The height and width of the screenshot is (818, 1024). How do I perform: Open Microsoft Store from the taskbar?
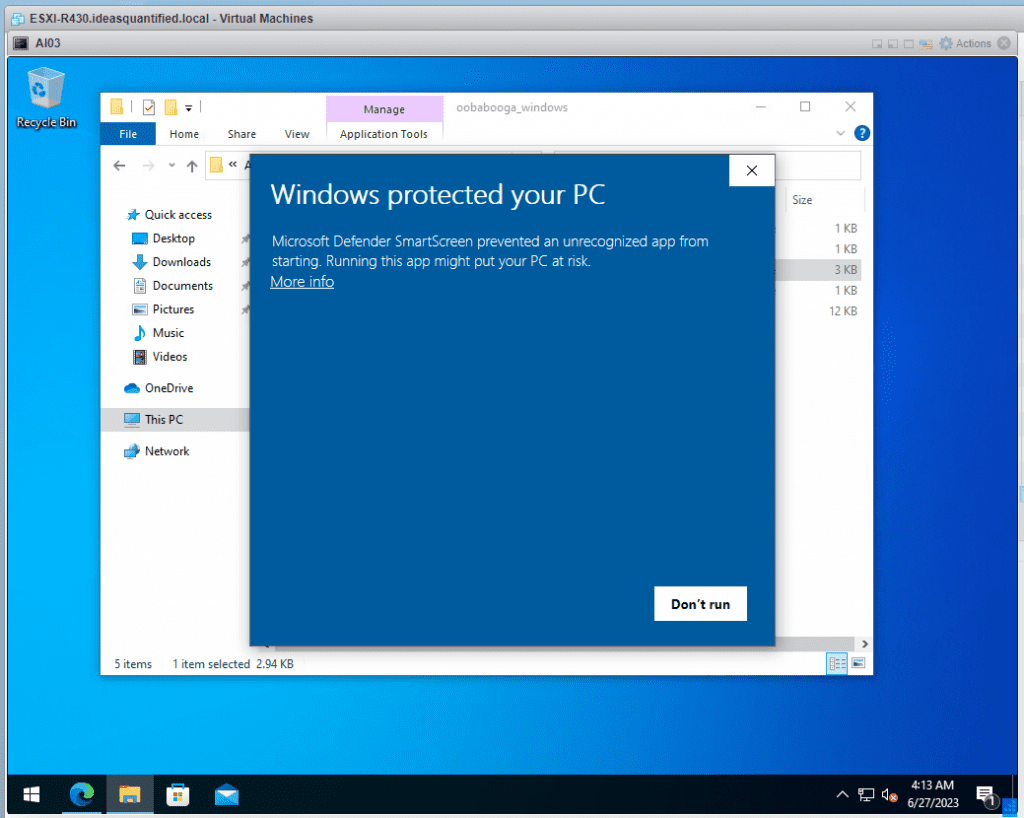tap(178, 794)
